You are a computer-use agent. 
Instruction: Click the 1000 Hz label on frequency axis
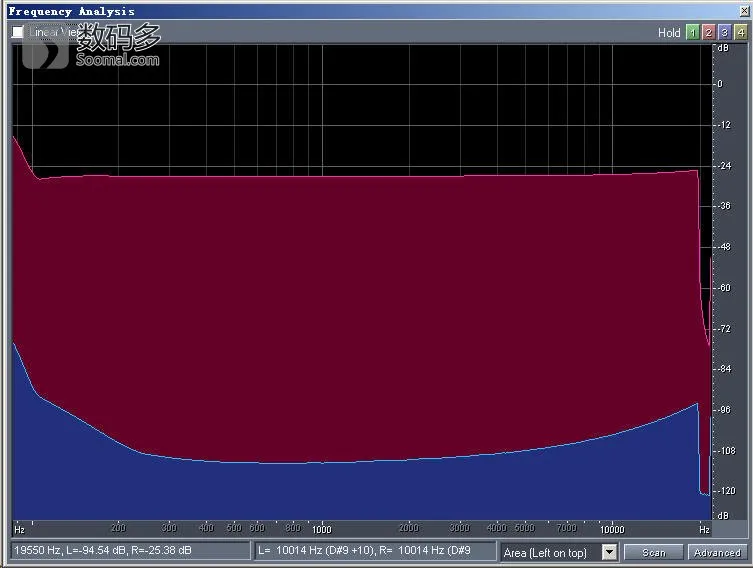[322, 529]
